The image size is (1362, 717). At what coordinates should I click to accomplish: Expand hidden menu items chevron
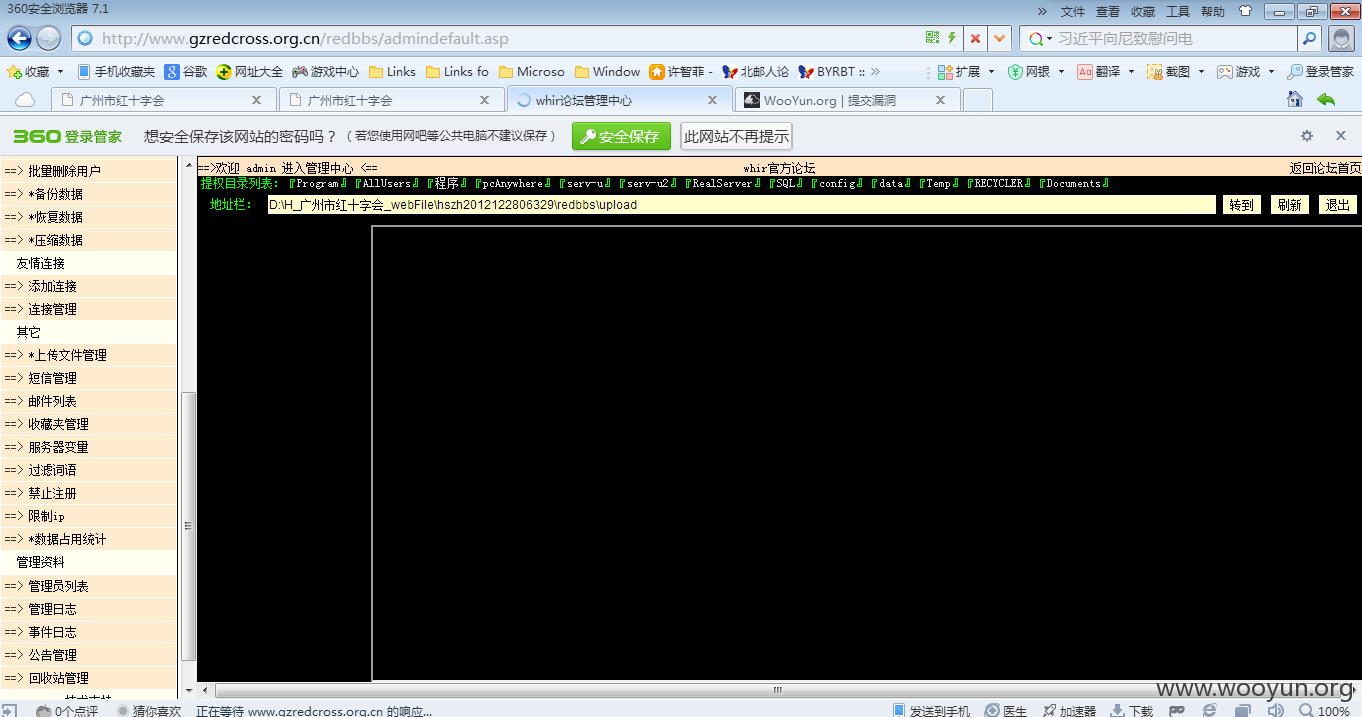(x=1042, y=12)
